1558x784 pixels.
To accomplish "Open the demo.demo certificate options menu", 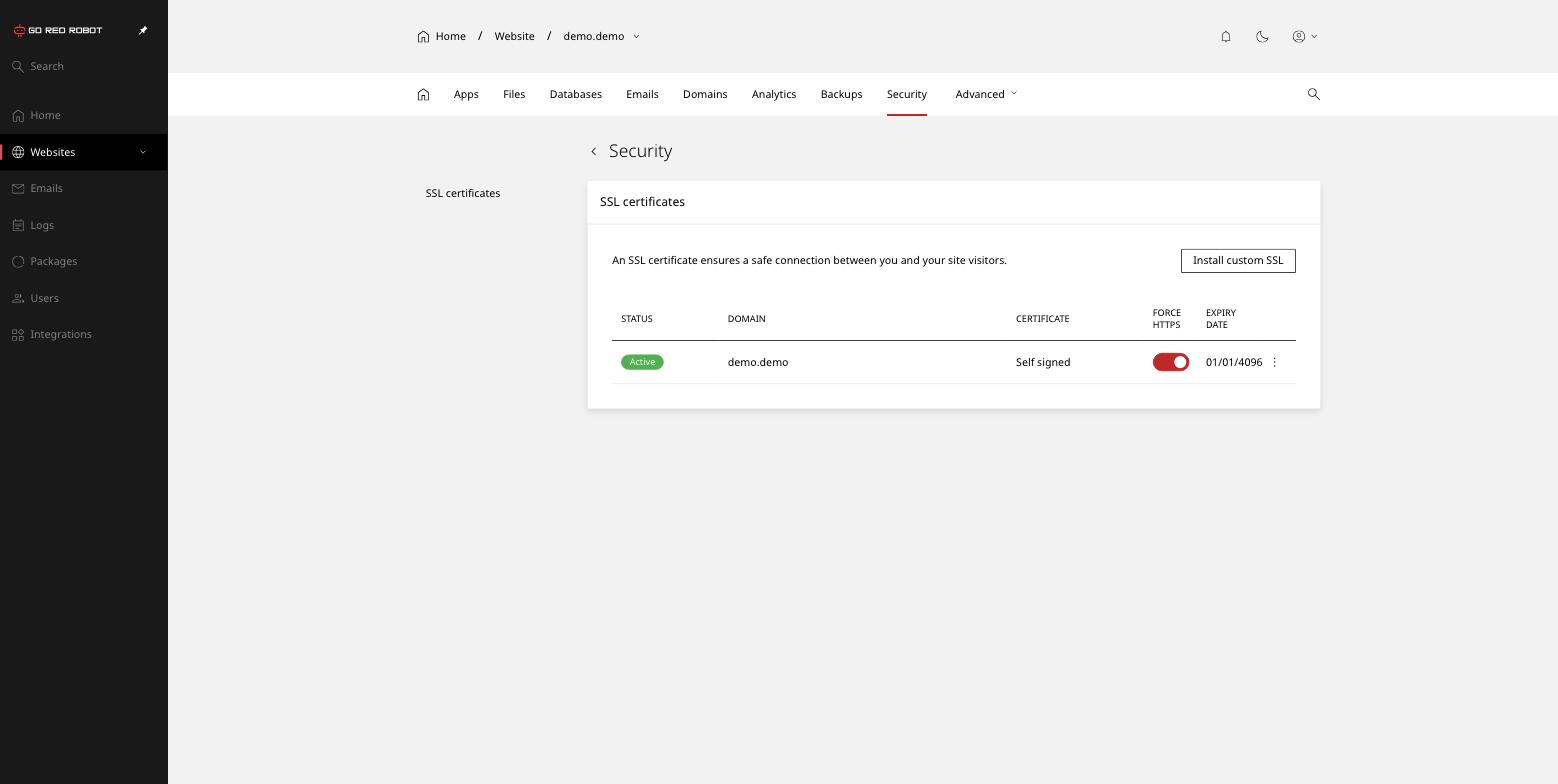I will [1274, 362].
